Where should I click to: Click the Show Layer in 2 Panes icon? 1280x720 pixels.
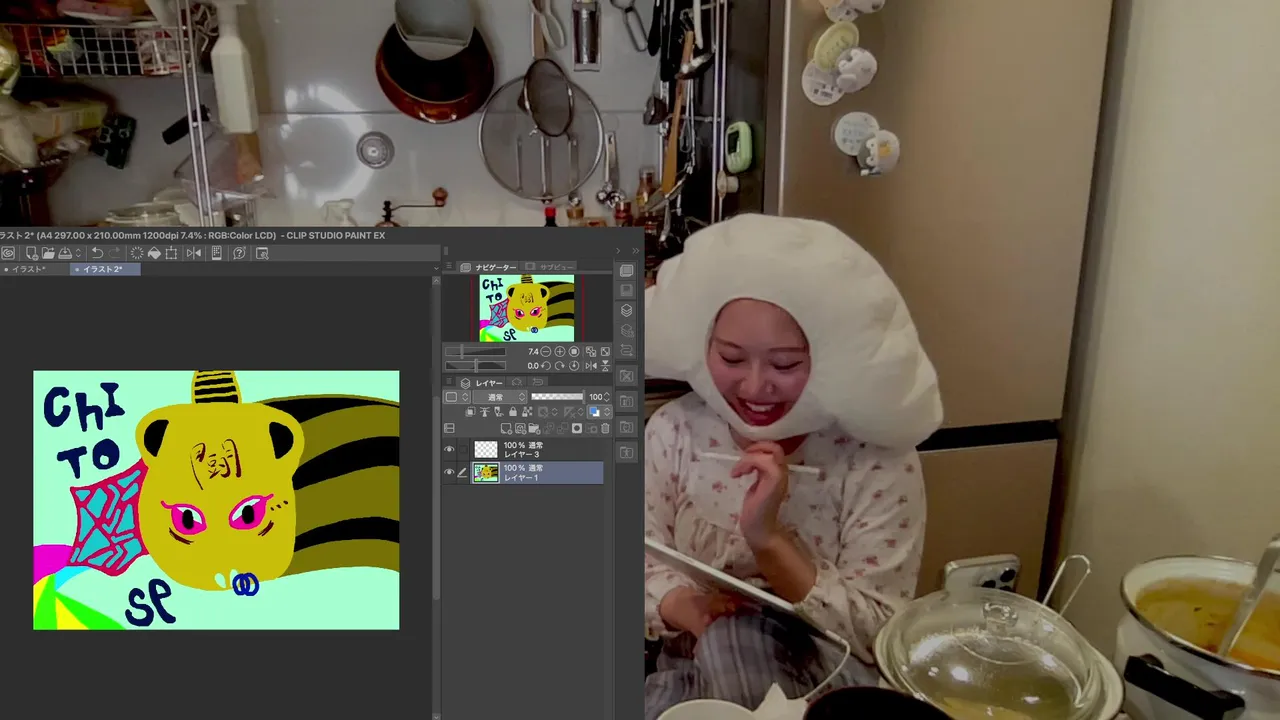(x=449, y=428)
